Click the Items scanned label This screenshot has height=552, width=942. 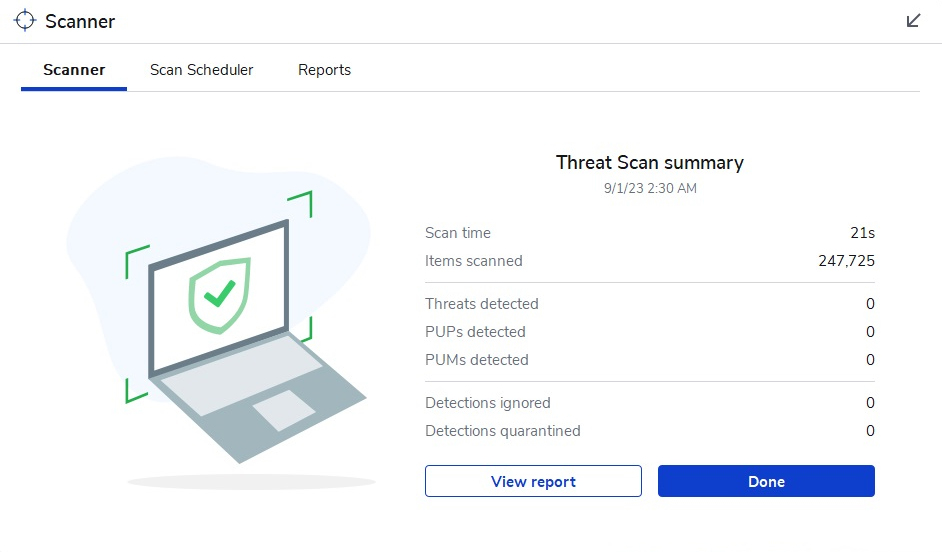click(x=474, y=261)
